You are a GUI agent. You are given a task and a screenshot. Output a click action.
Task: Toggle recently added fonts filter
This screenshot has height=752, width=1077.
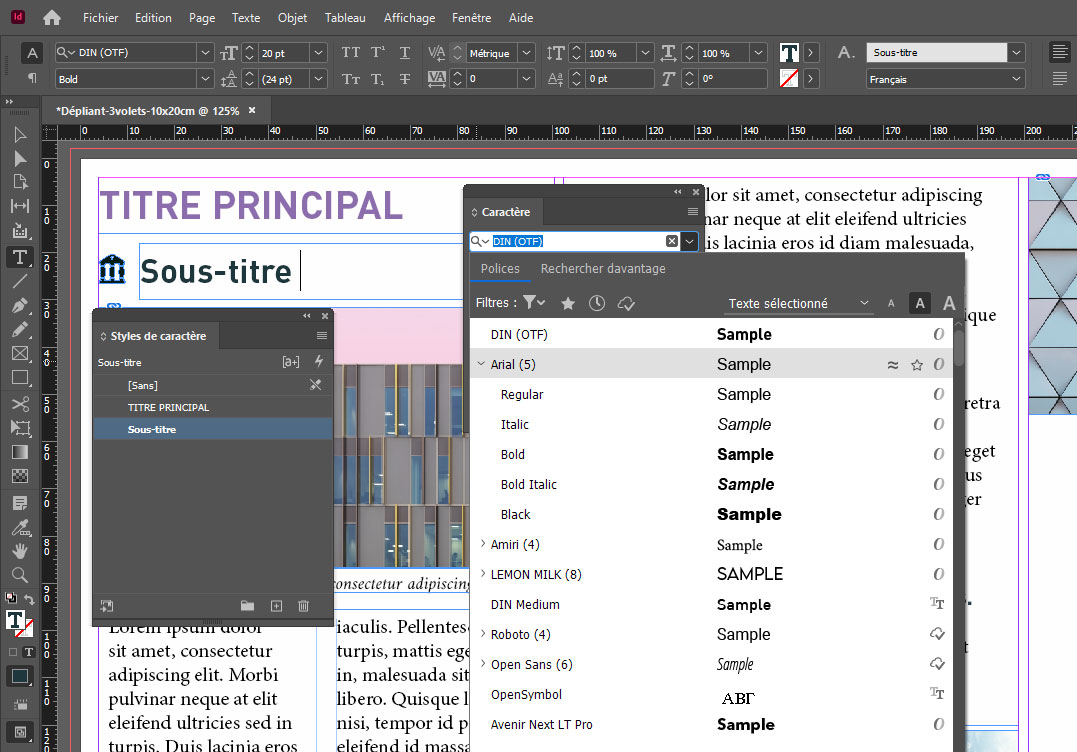click(x=597, y=303)
